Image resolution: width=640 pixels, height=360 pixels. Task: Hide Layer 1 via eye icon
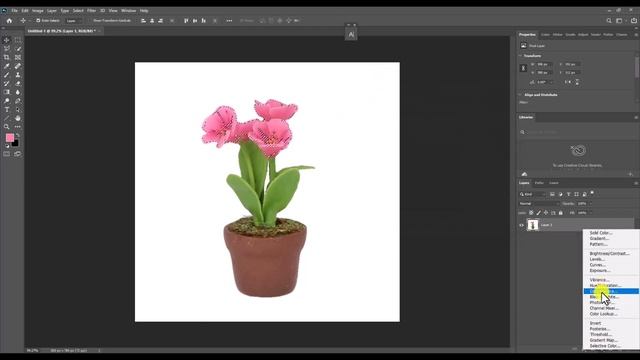click(x=521, y=225)
